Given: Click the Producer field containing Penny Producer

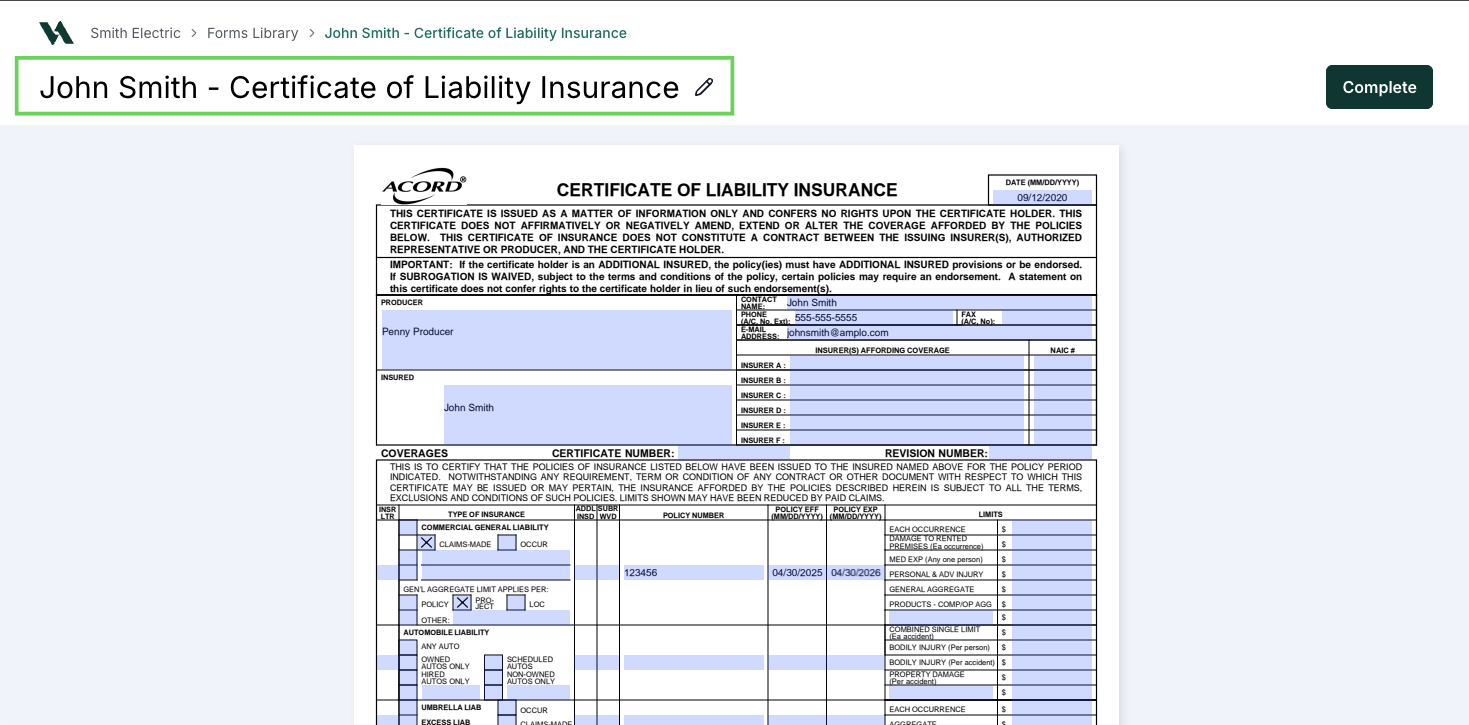Looking at the screenshot, I should (557, 339).
